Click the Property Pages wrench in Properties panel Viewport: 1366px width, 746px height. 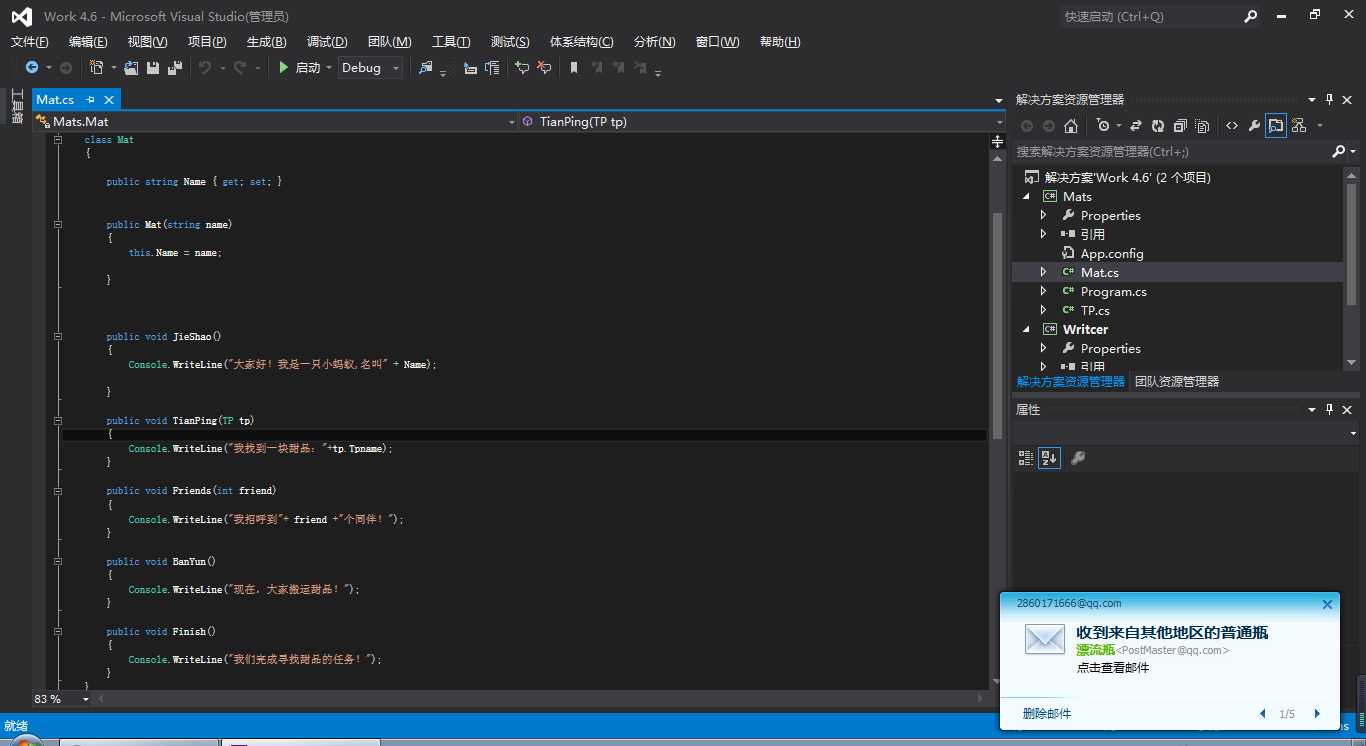(x=1078, y=458)
